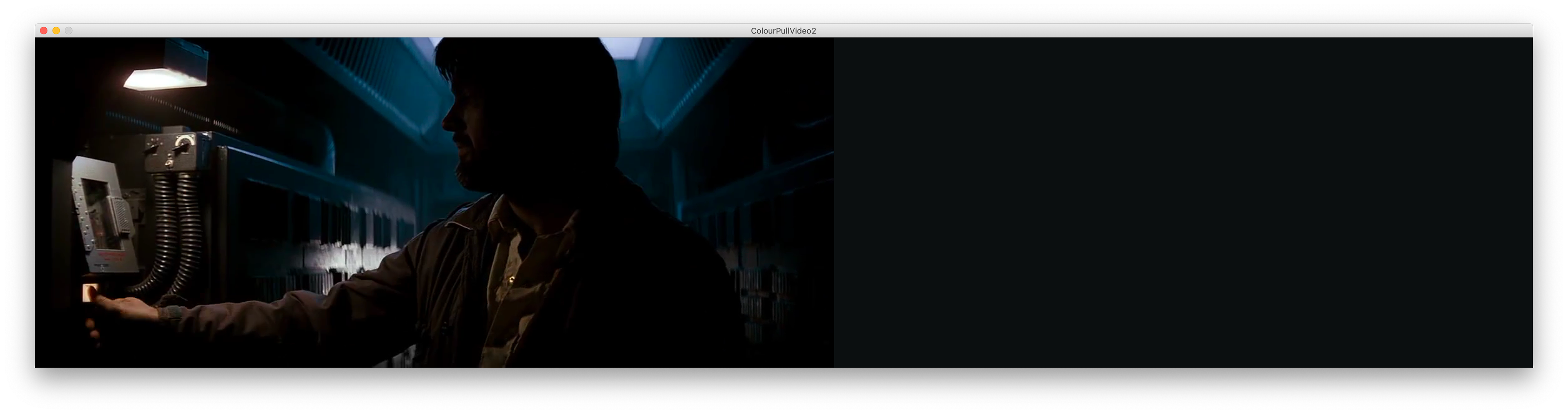Minimize the ColourPullVideo2 window
Viewport: 1568px width, 414px height.
(x=56, y=31)
